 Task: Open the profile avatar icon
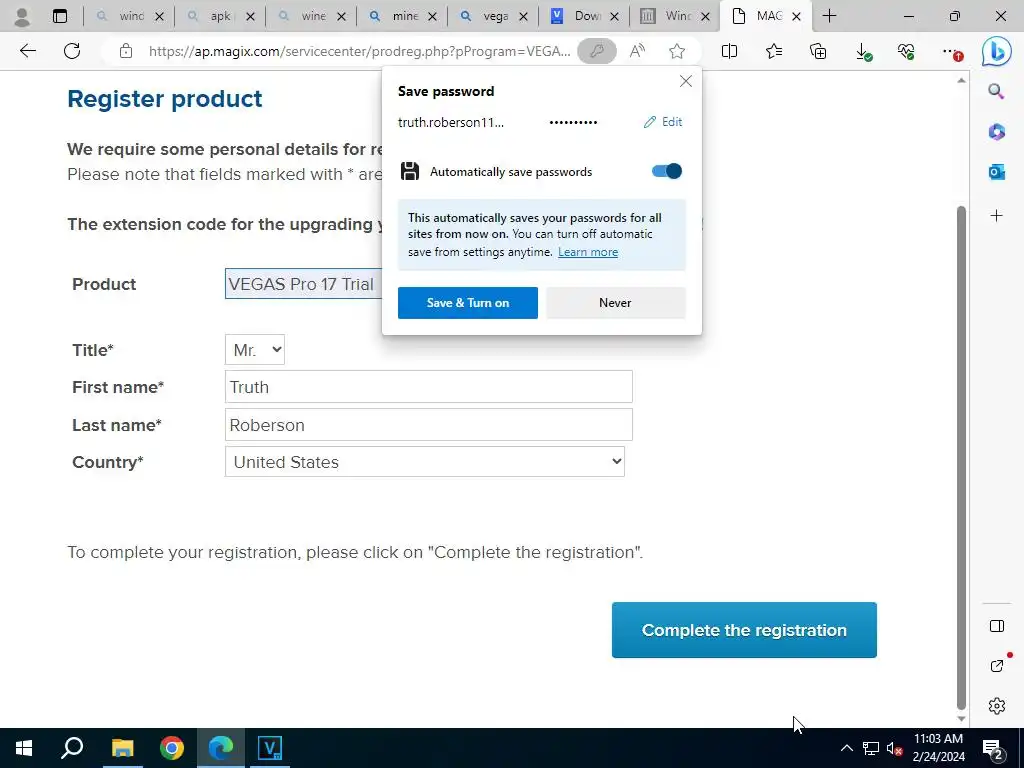(22, 16)
